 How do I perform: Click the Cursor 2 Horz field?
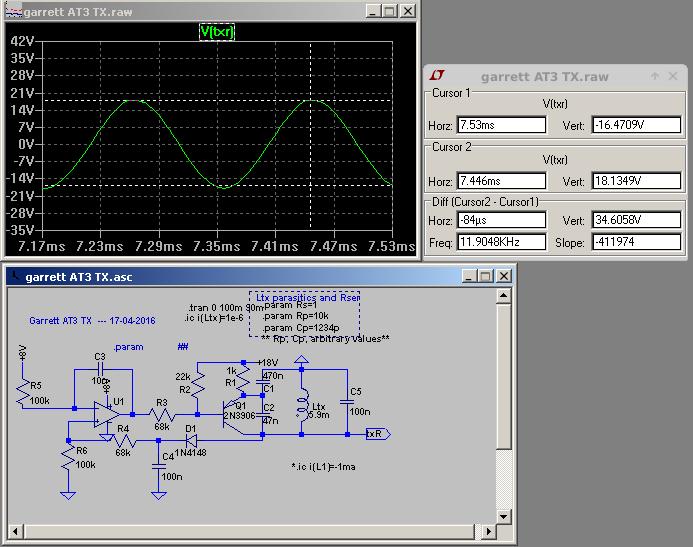[501, 182]
